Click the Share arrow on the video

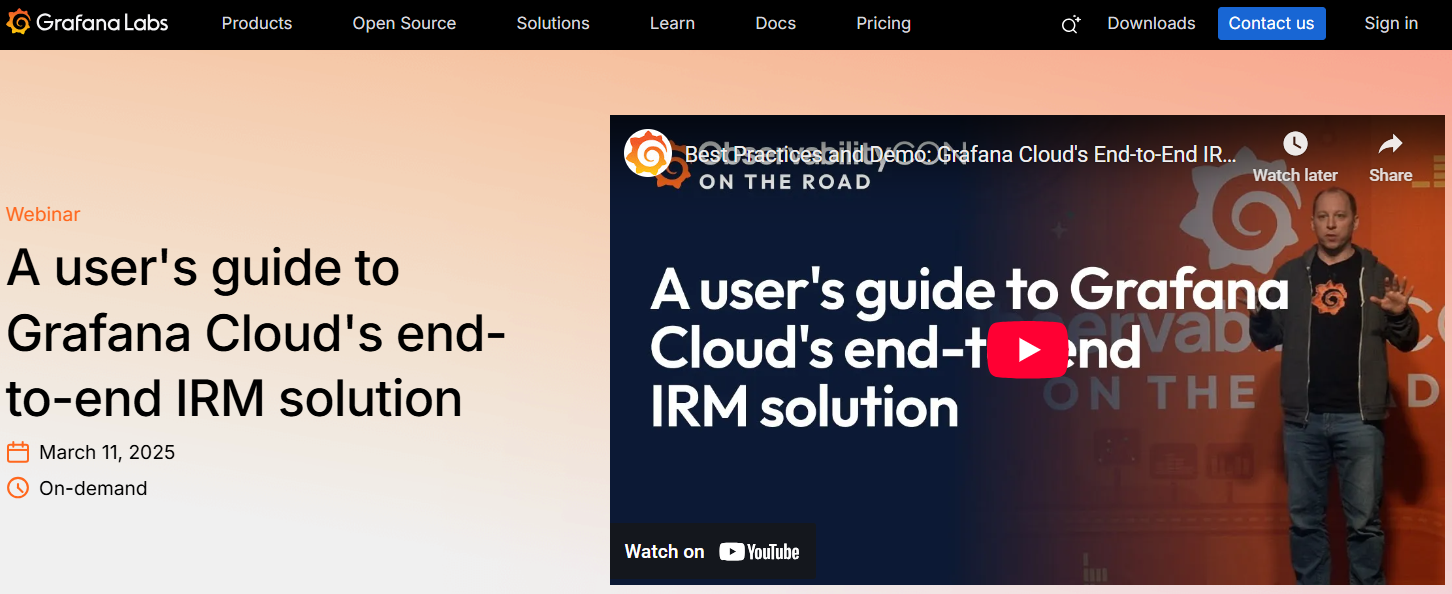coord(1390,157)
